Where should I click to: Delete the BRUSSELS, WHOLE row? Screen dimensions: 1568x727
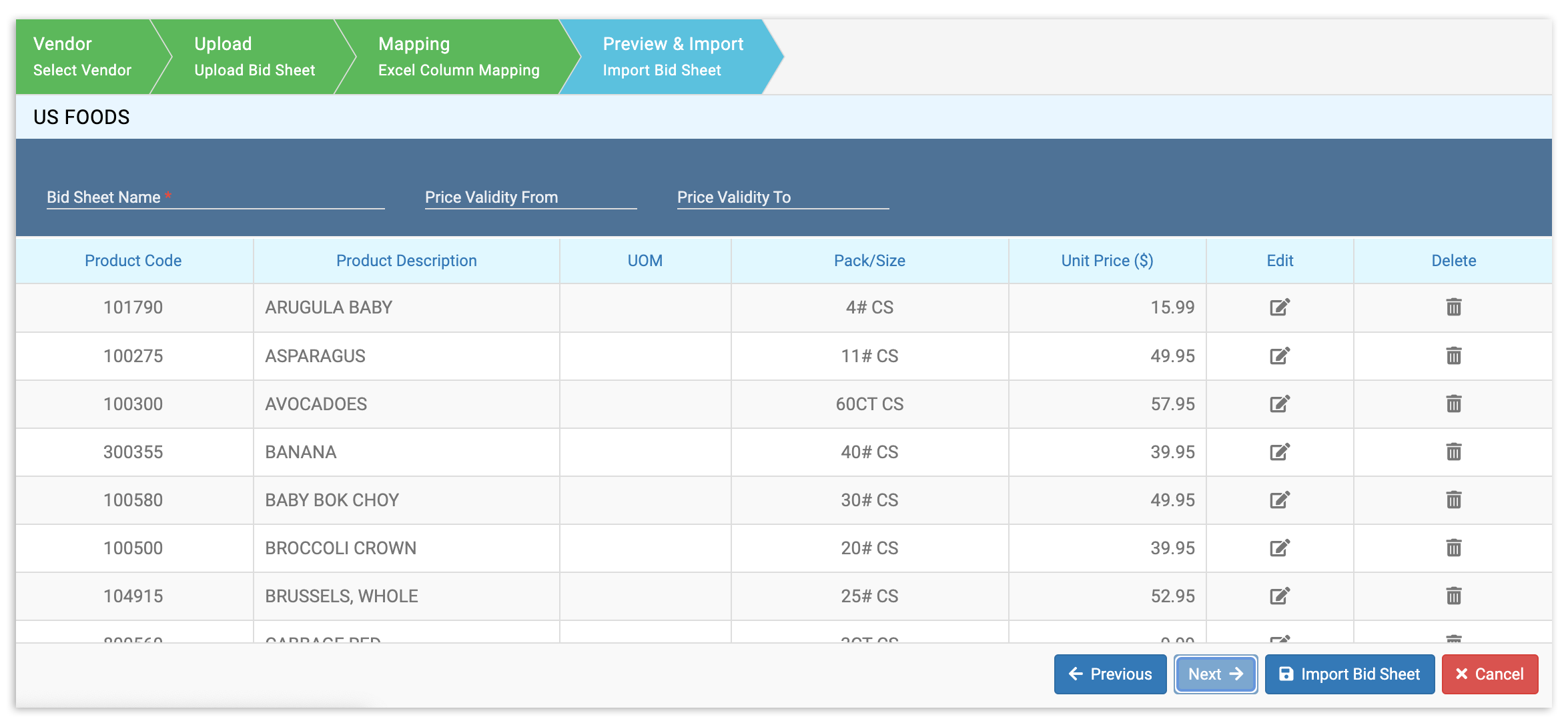click(x=1453, y=596)
